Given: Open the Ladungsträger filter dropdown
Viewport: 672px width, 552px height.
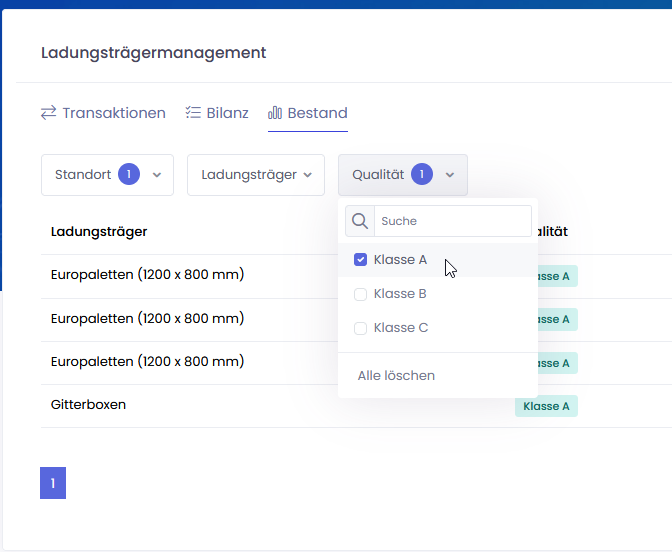Looking at the screenshot, I should pos(256,175).
